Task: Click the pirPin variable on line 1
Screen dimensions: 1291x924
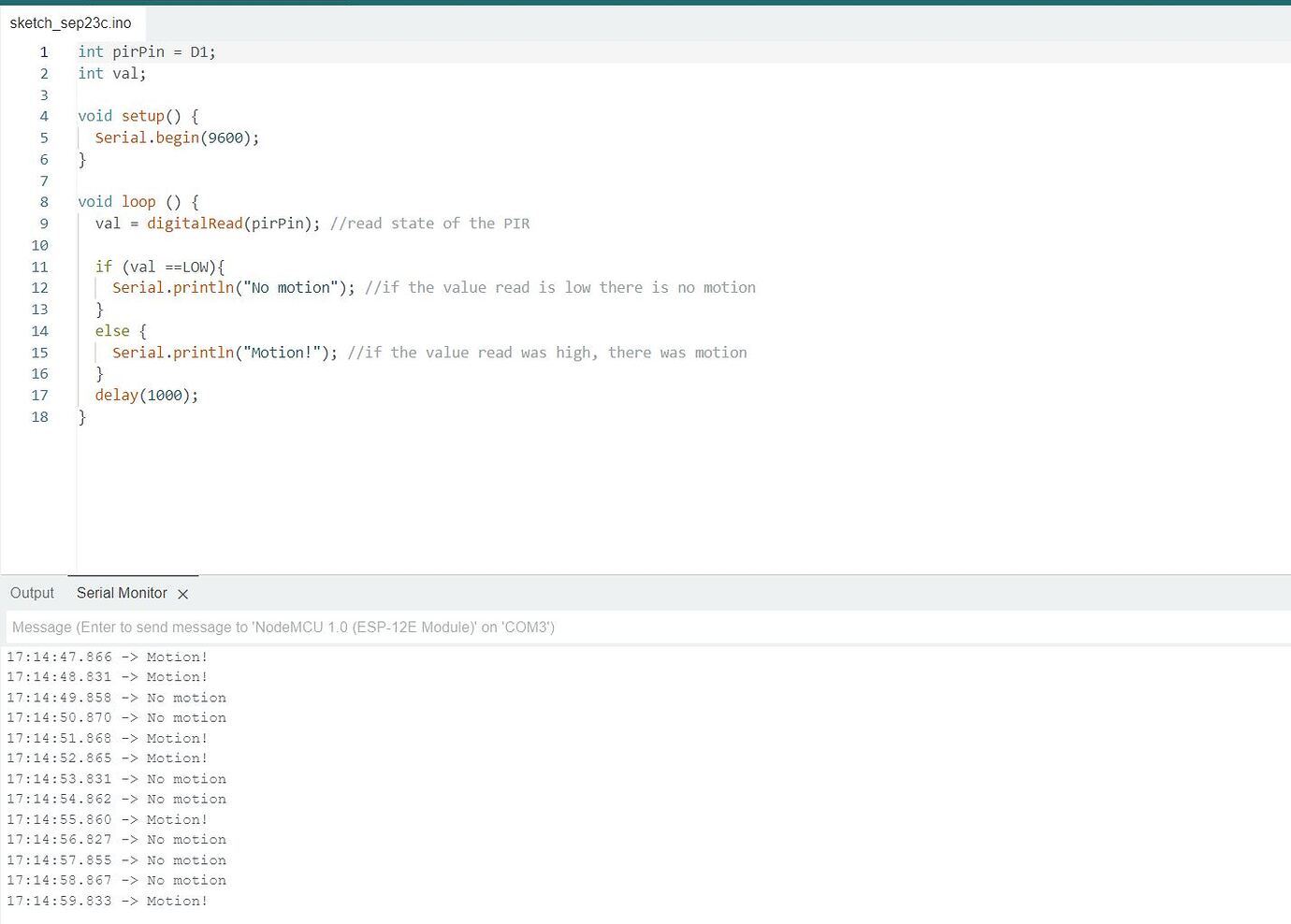Action: tap(138, 51)
